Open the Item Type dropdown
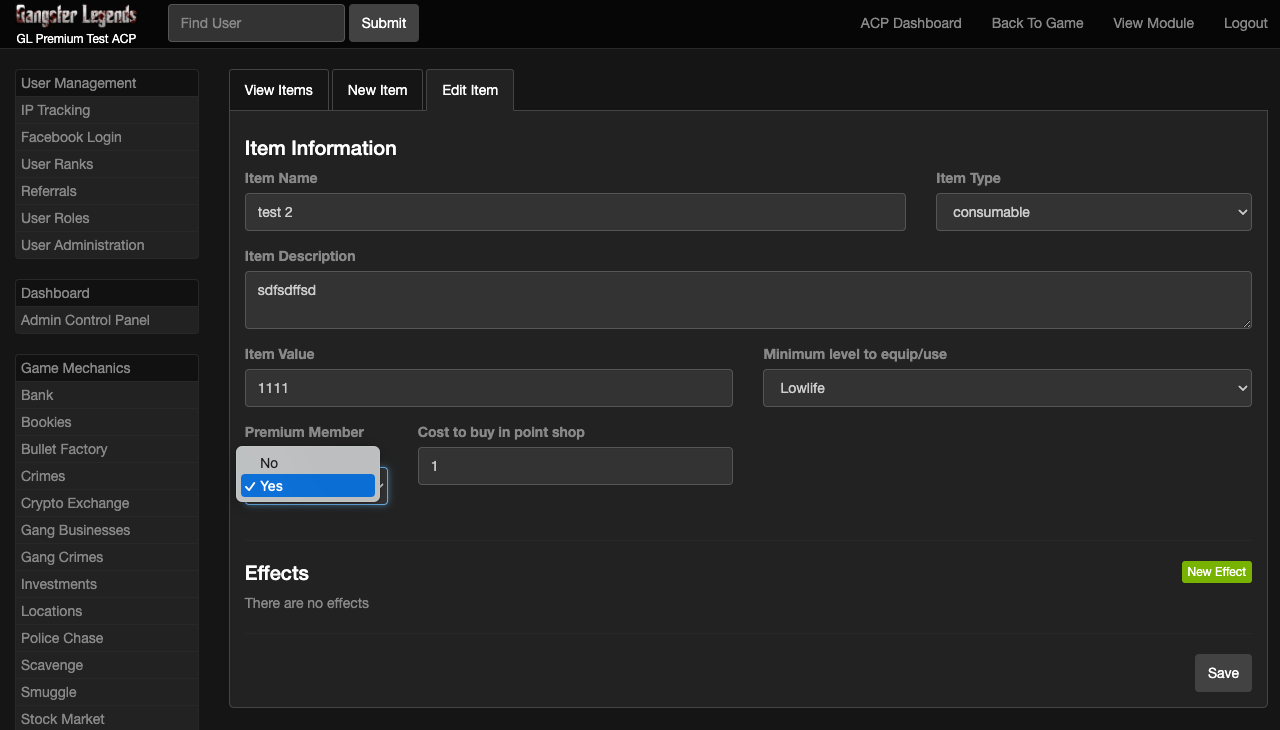Image resolution: width=1280 pixels, height=730 pixels. (1093, 212)
